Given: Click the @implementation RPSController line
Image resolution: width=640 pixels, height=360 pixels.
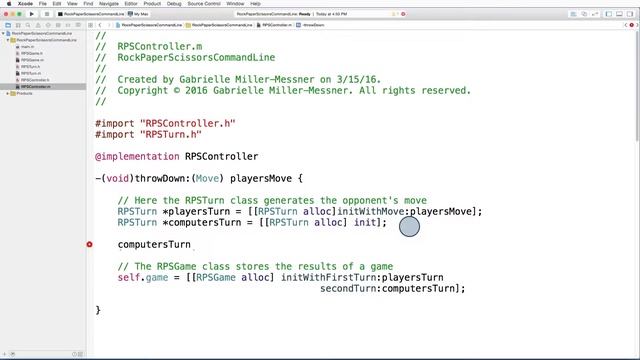Looking at the screenshot, I should pyautogui.click(x=177, y=156).
